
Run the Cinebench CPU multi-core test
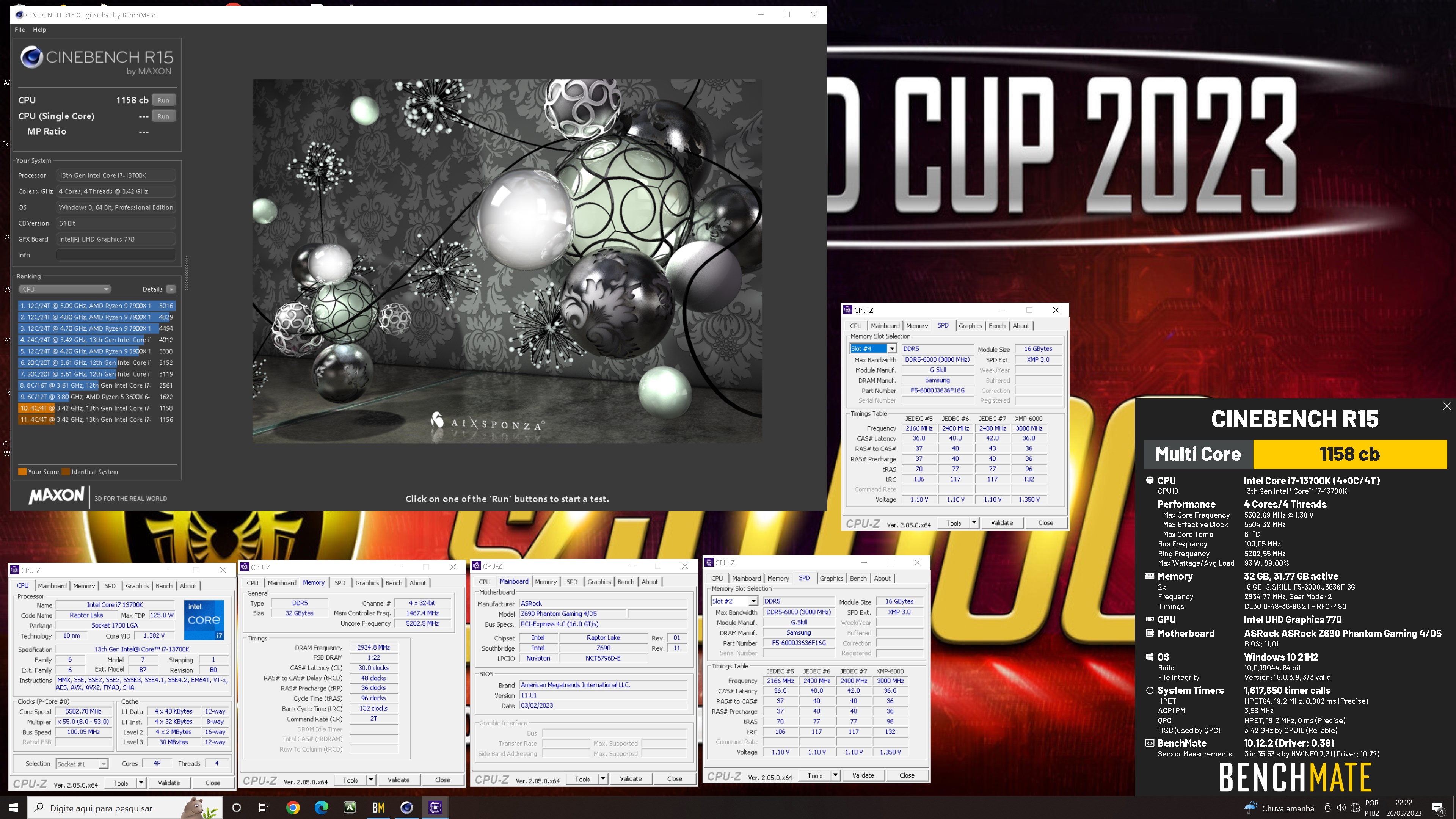coord(163,100)
